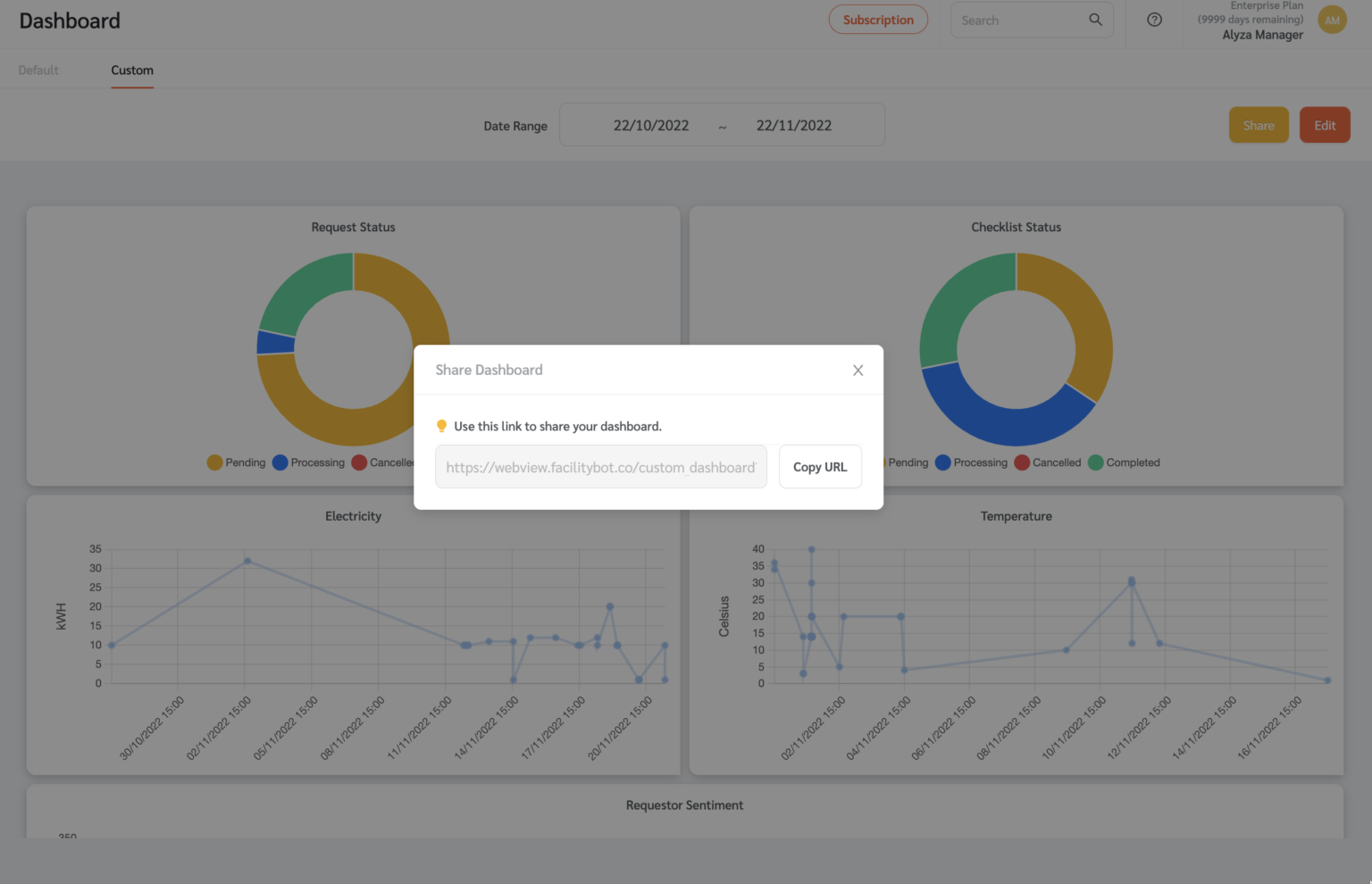Open the Subscription page
1372x884 pixels.
click(x=878, y=19)
